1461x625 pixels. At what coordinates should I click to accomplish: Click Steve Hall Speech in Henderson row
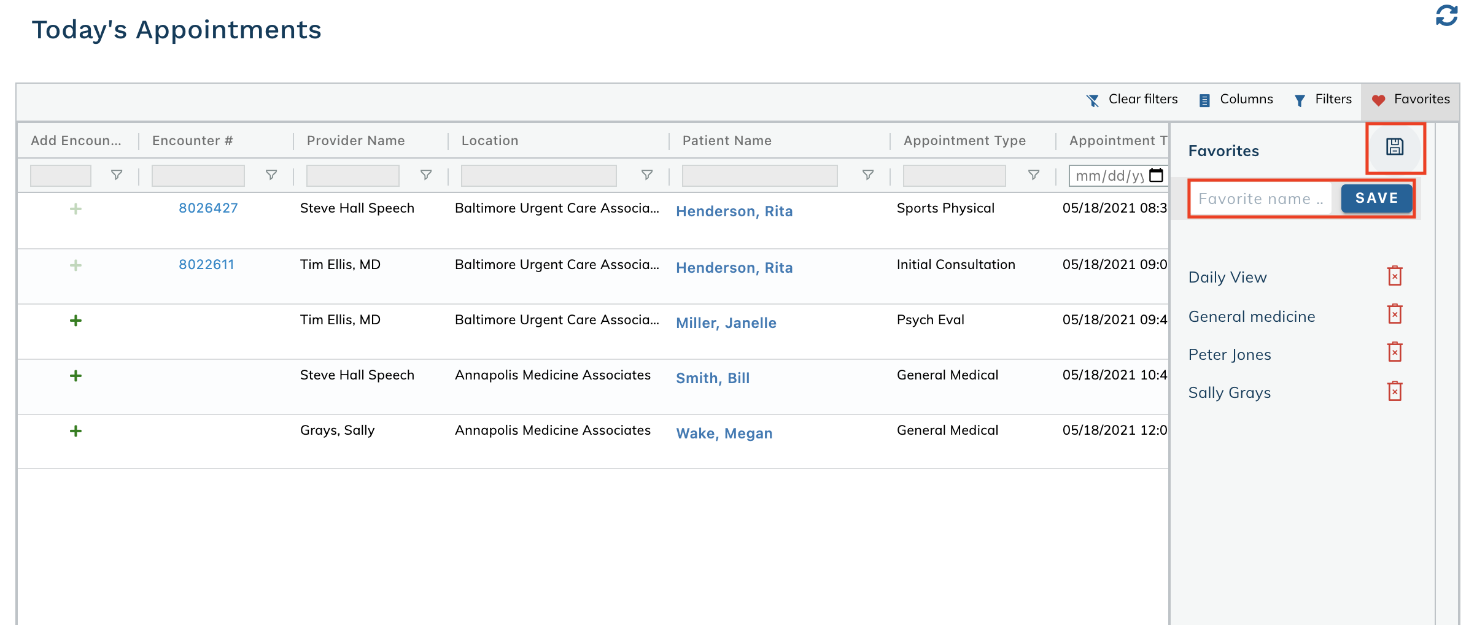coord(357,208)
